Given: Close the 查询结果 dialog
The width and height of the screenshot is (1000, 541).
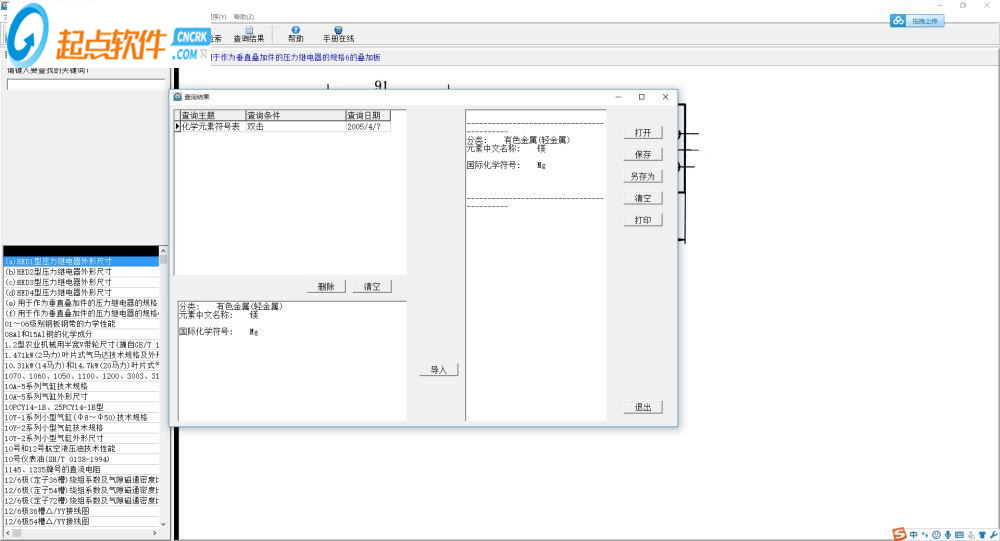Looking at the screenshot, I should (665, 97).
